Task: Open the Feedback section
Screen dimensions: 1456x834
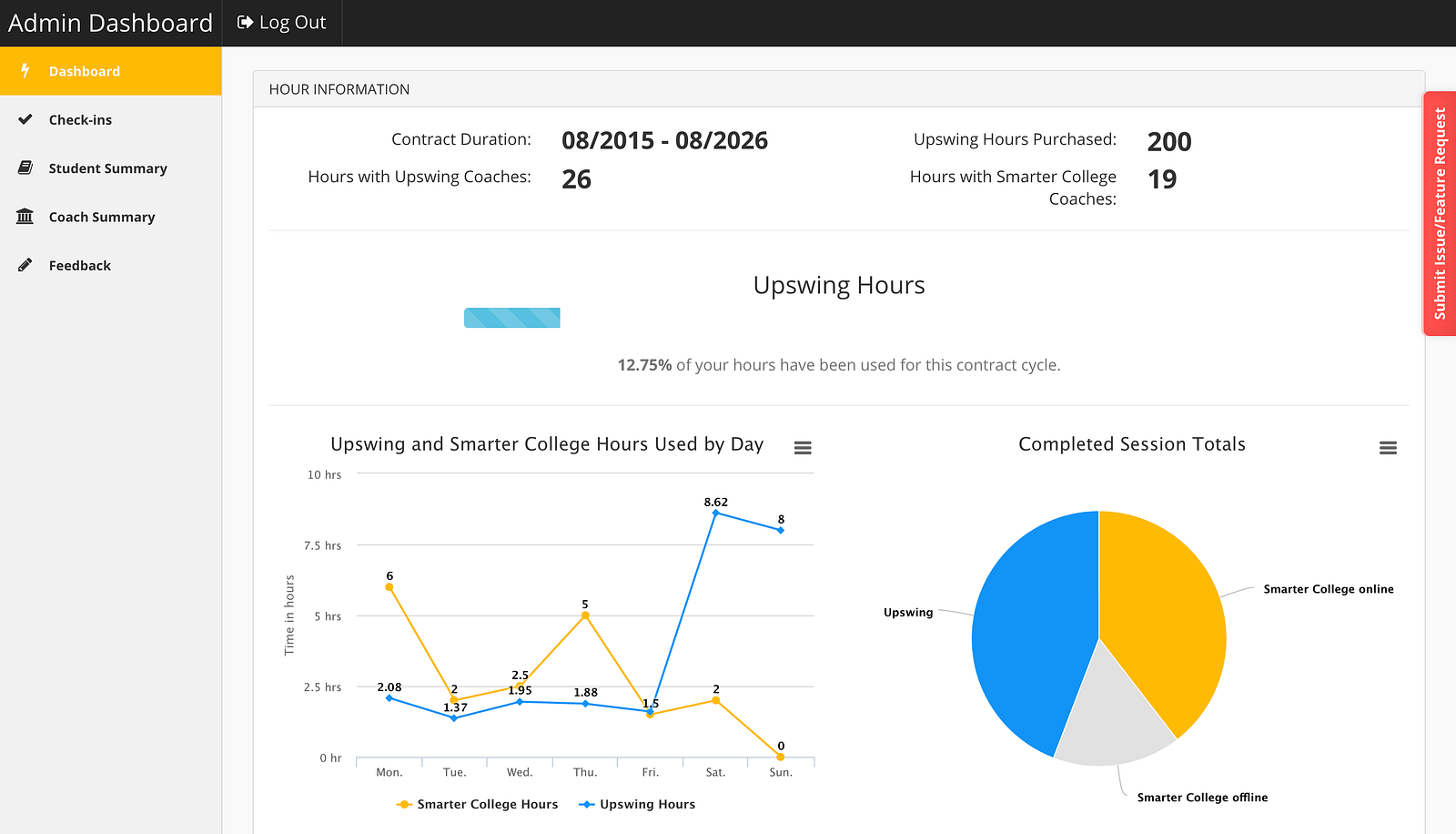Action: tap(111, 265)
